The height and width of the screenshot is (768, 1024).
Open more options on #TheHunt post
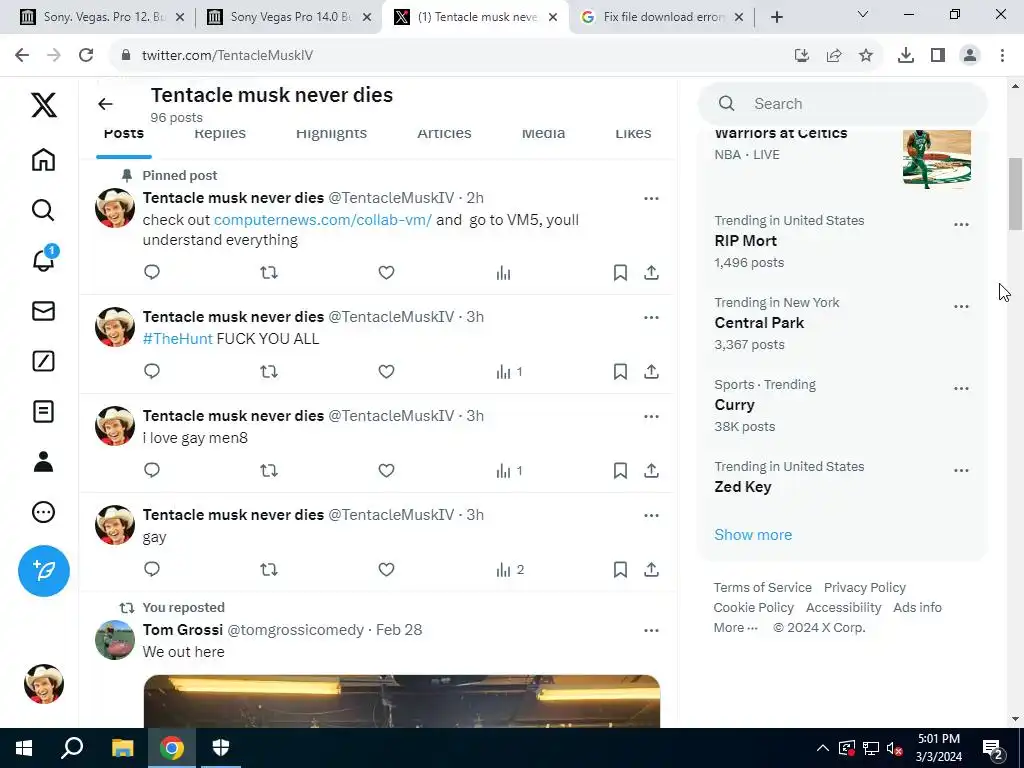click(x=651, y=317)
